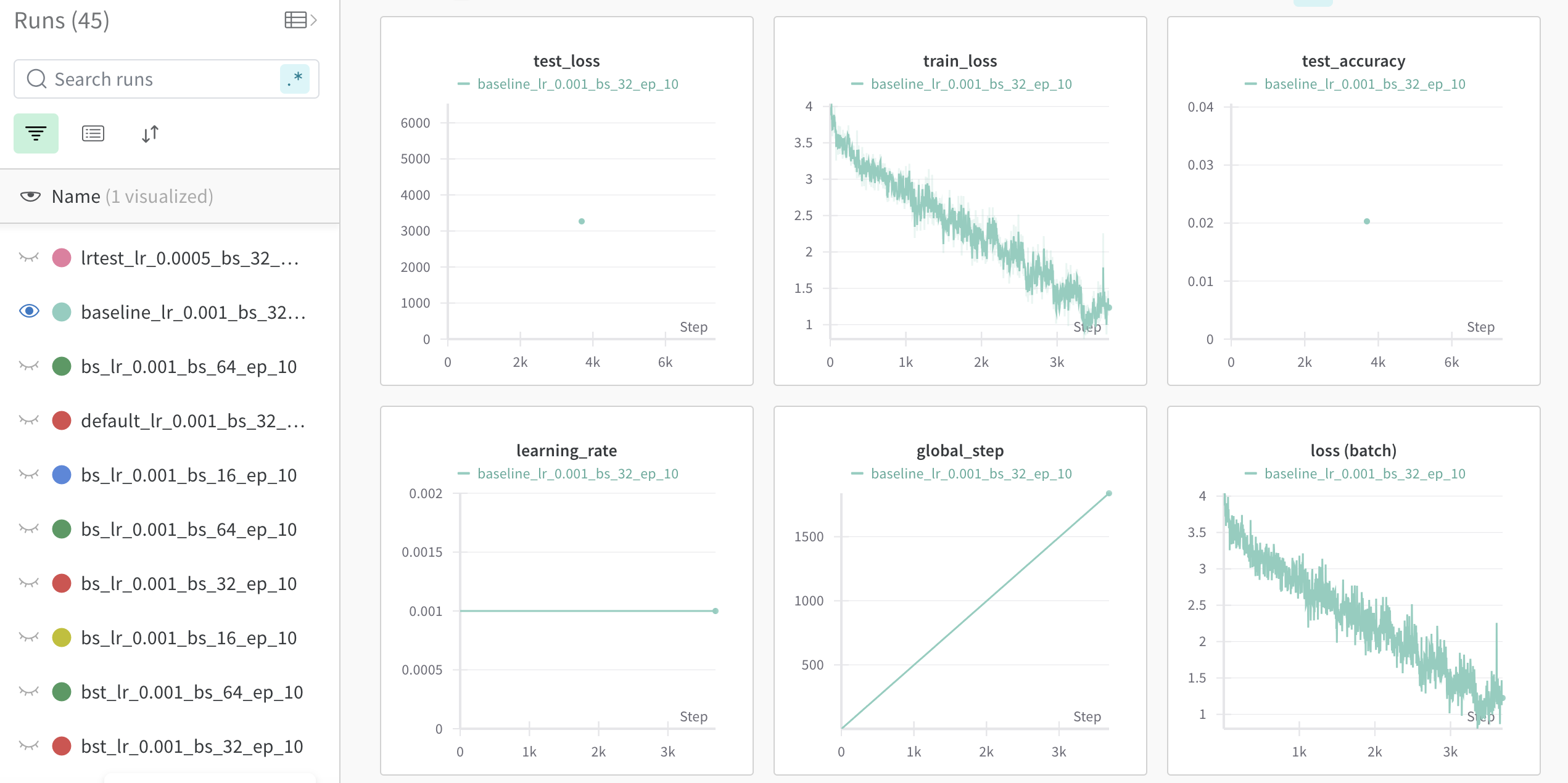
Task: Click the test_loss chart title
Action: pos(566,61)
